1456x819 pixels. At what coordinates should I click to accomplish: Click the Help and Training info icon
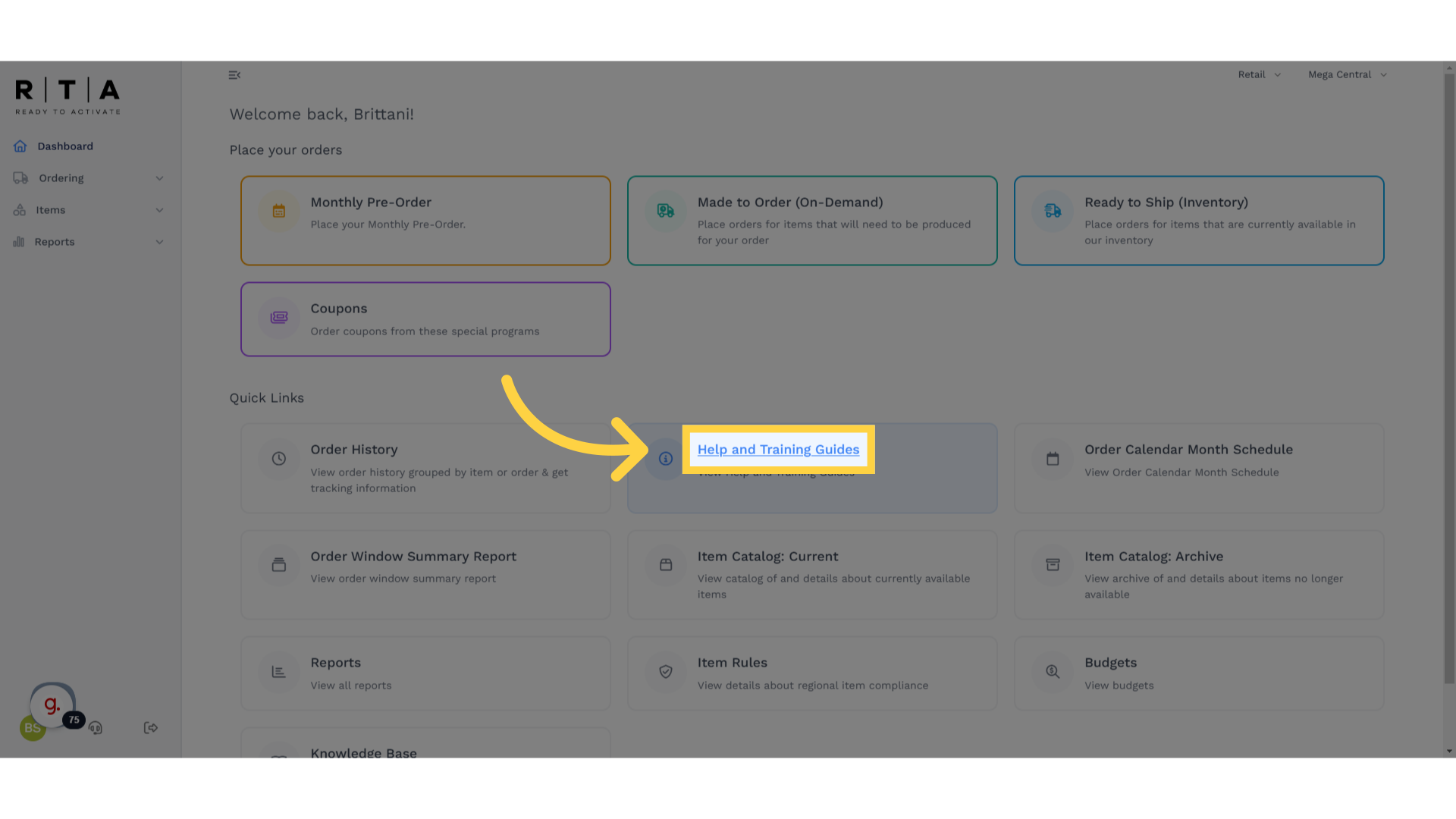click(x=666, y=459)
